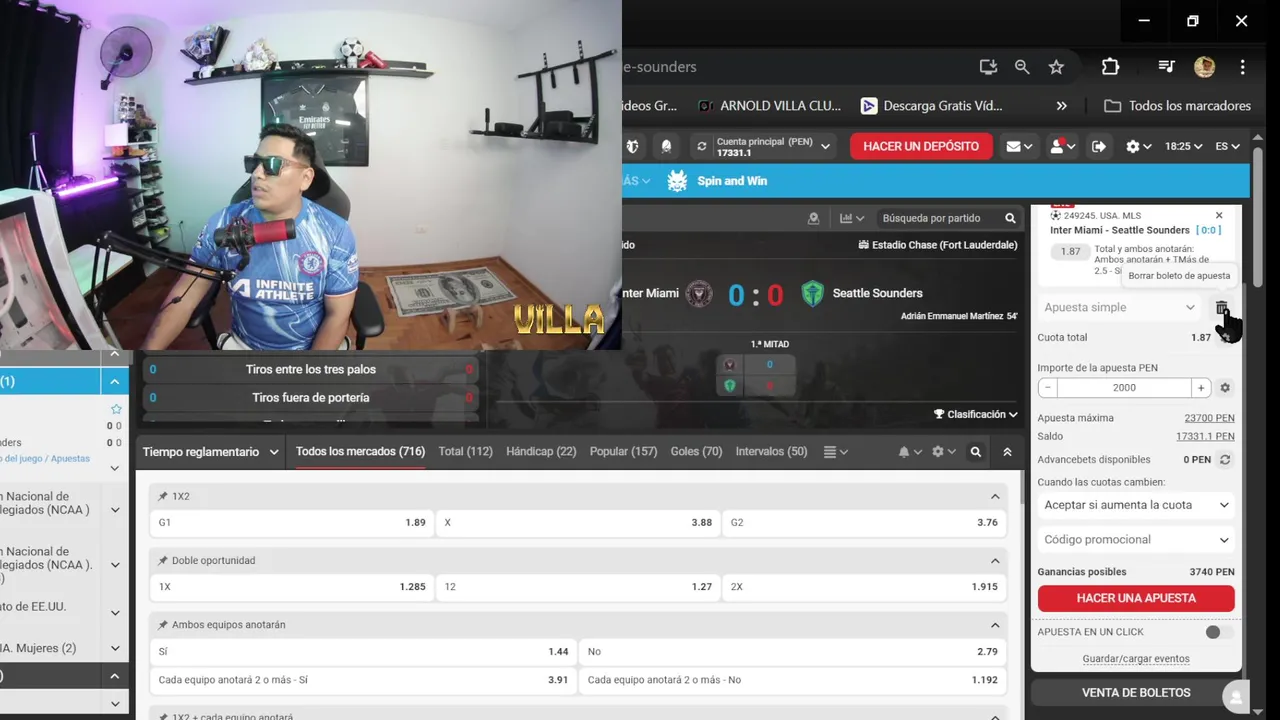
Task: Click Guardar/cargar eventos link
Action: click(1136, 659)
